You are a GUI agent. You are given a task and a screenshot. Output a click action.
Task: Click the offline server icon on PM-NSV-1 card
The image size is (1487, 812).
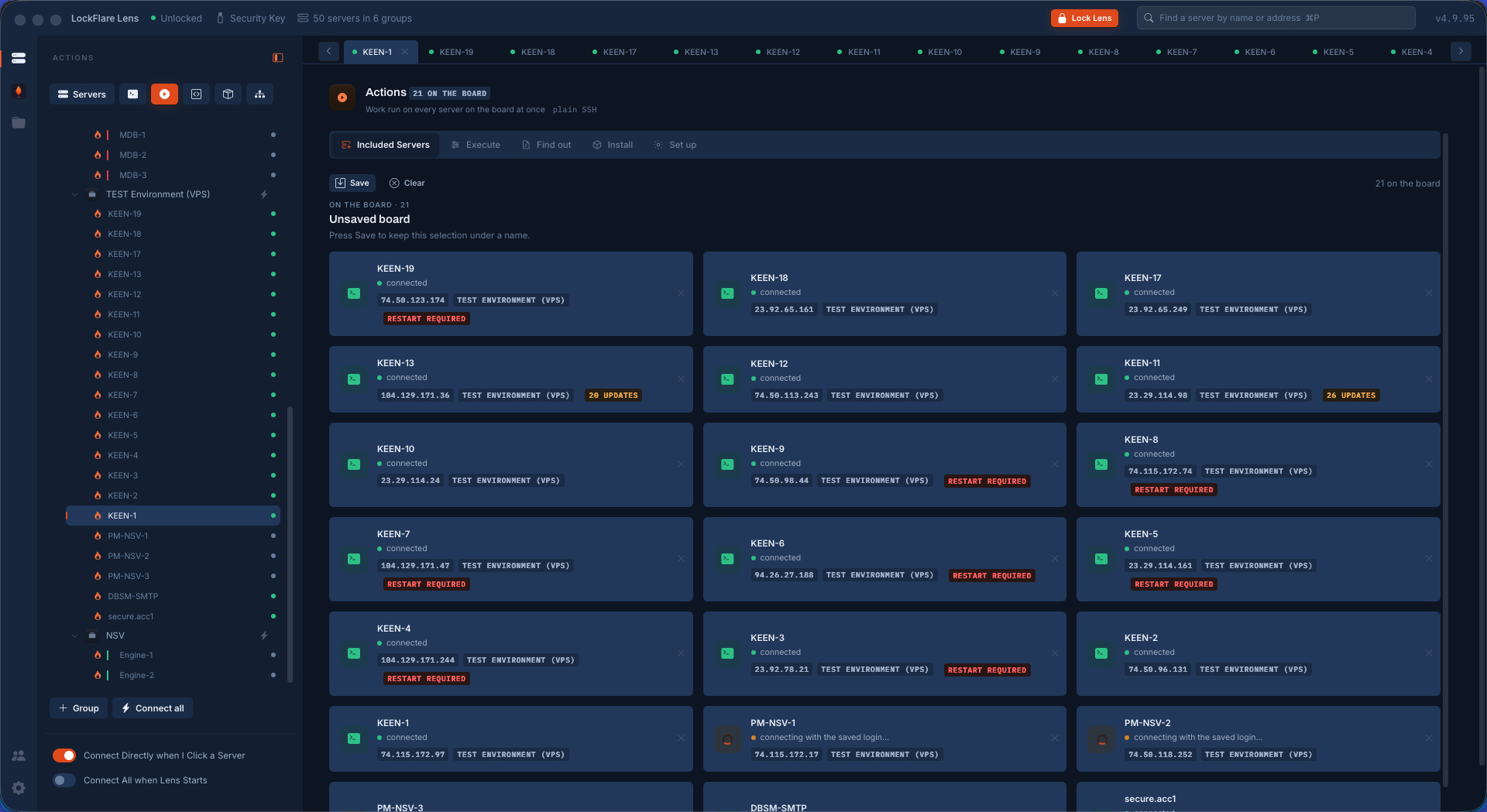click(x=727, y=739)
